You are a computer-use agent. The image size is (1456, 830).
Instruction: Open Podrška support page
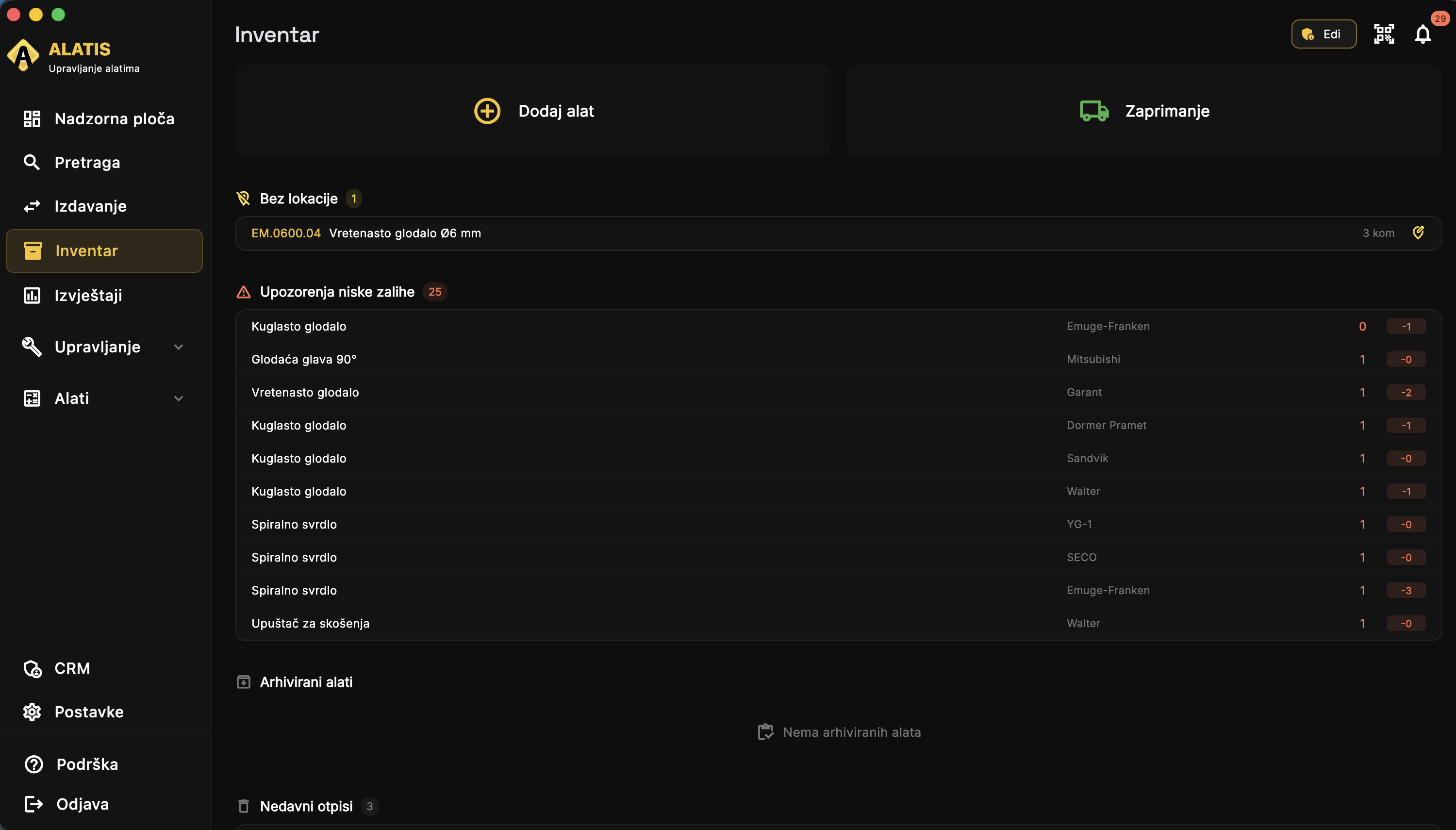104,764
